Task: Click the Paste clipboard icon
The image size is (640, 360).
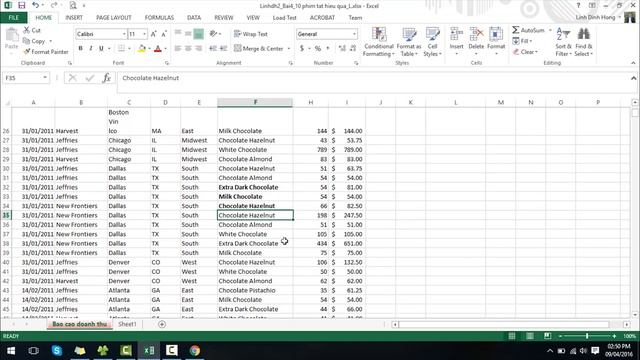Action: pyautogui.click(x=12, y=36)
